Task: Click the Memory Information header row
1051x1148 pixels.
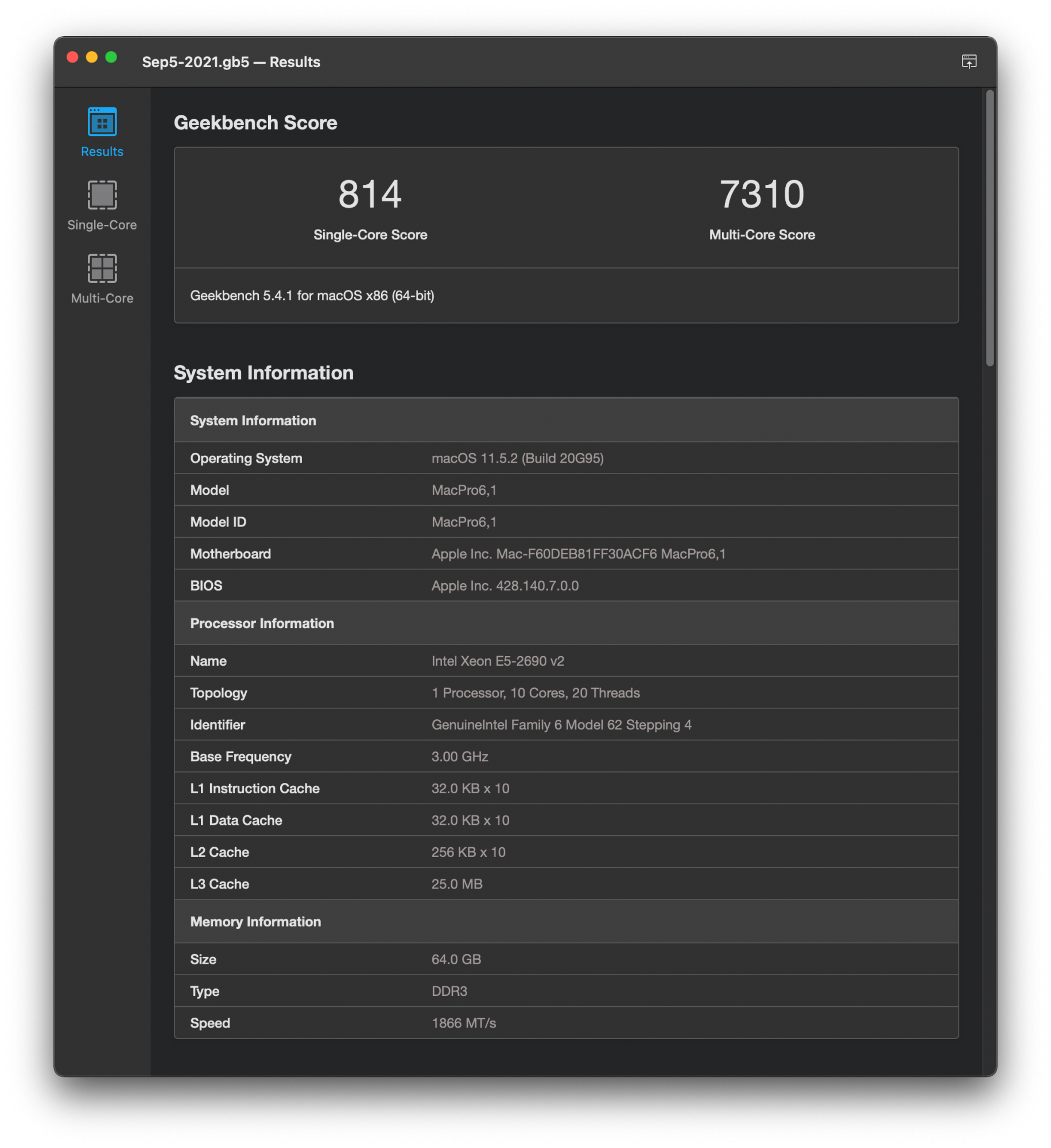Action: [567, 922]
